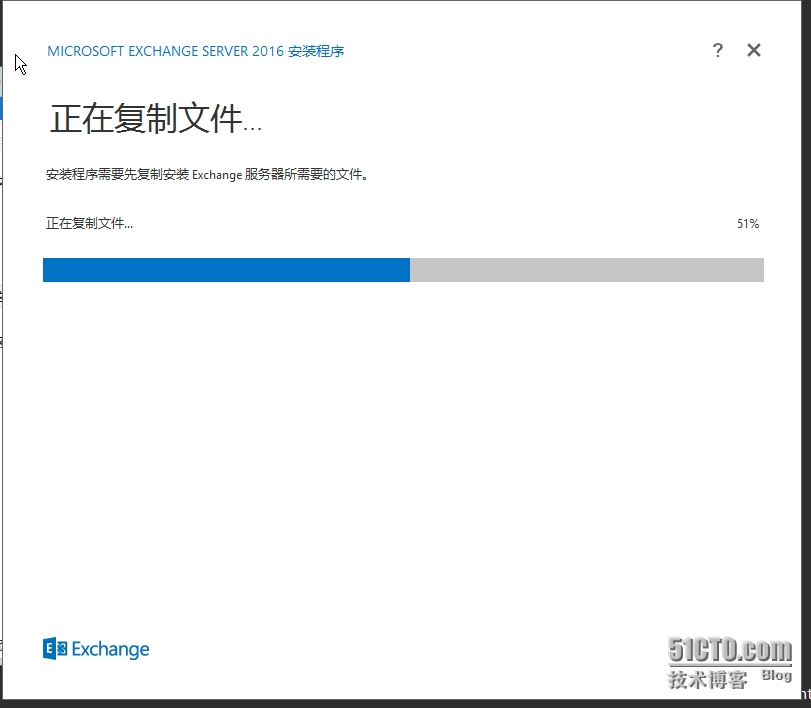Click the Exchange logo icon
811x708 pixels.
click(55, 649)
